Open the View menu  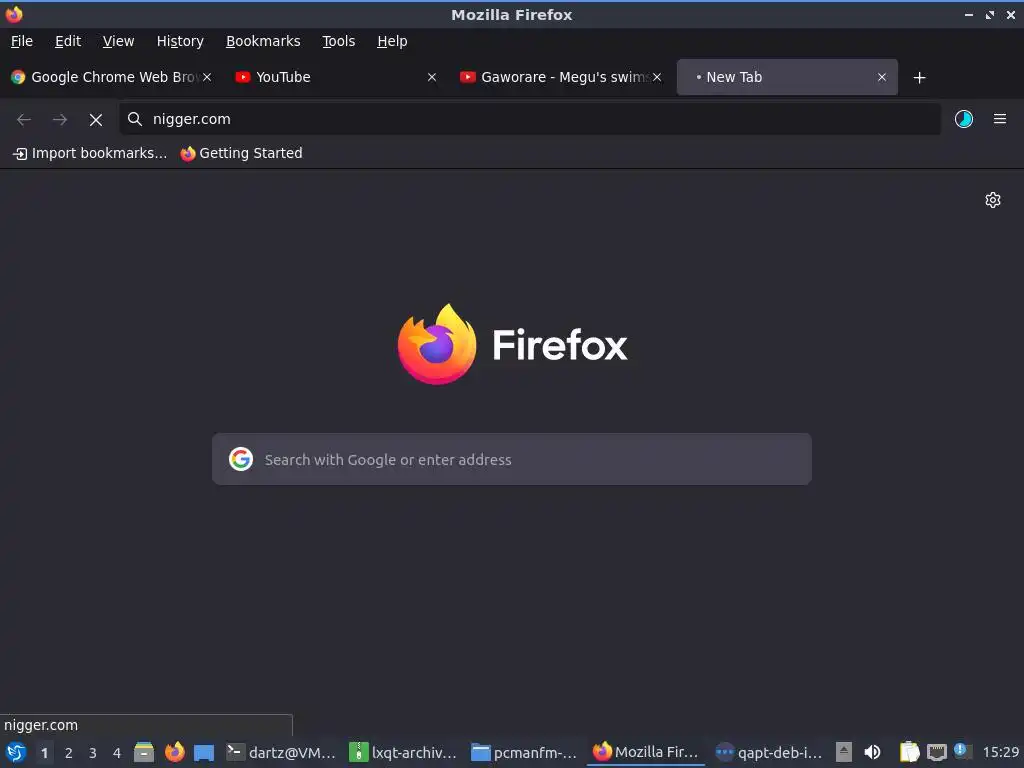click(118, 41)
